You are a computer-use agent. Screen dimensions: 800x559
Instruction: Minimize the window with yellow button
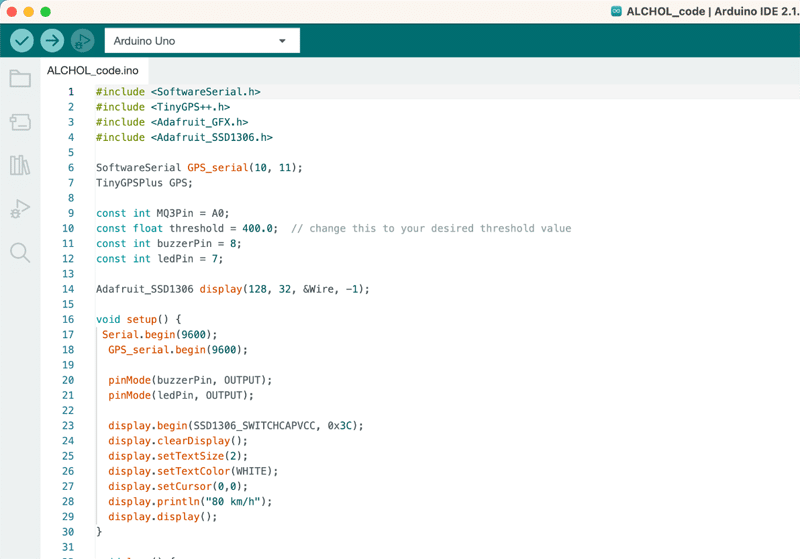[29, 11]
